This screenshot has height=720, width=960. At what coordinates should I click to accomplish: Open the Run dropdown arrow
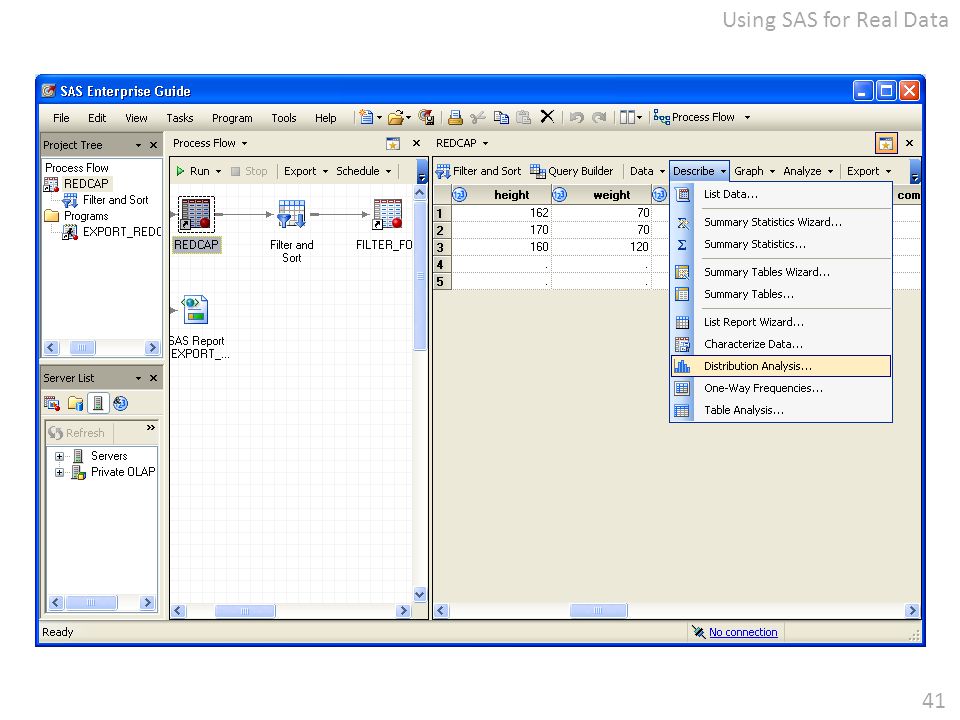pyautogui.click(x=219, y=171)
